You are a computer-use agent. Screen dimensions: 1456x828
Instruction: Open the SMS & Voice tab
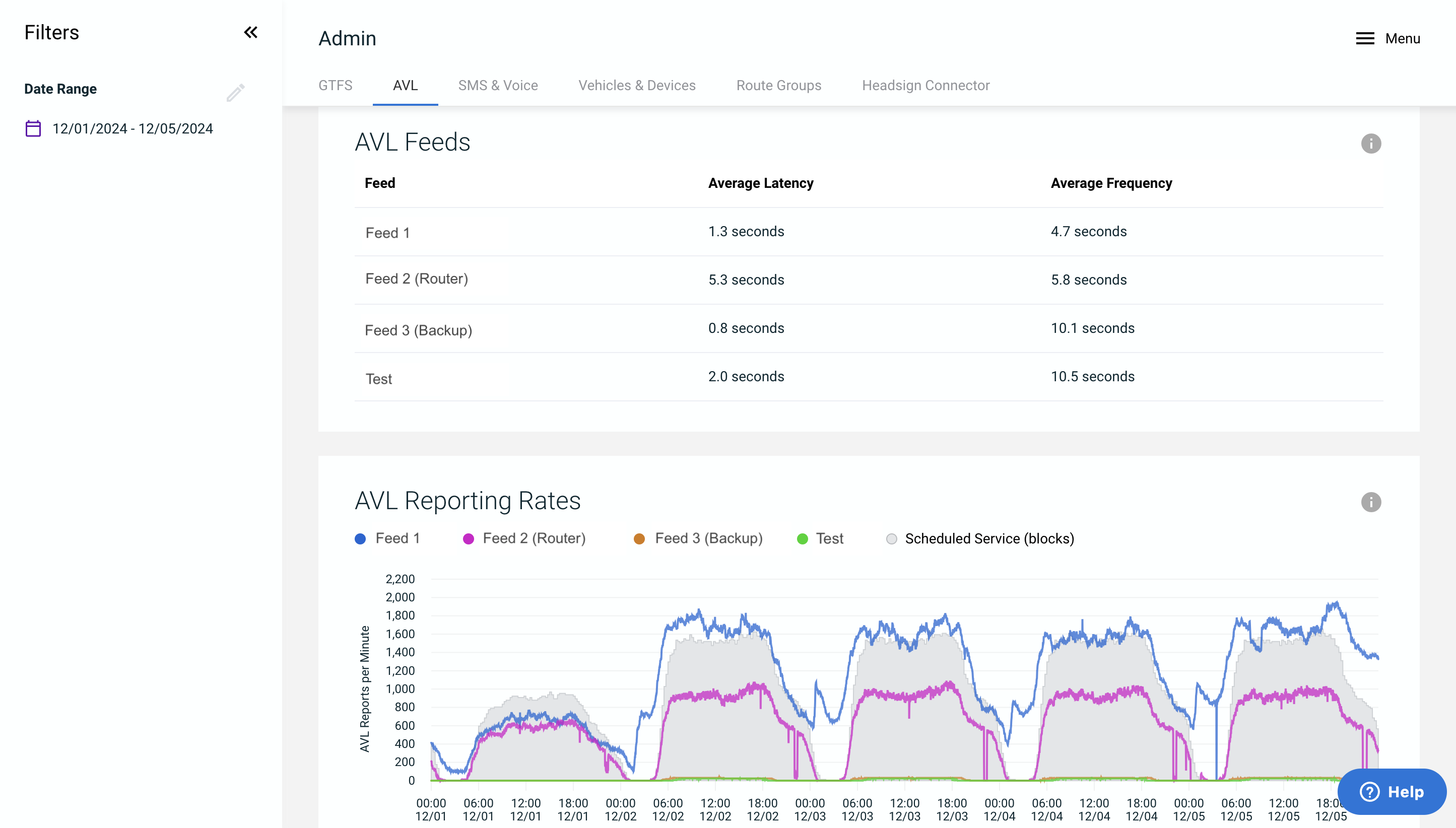[x=498, y=85]
